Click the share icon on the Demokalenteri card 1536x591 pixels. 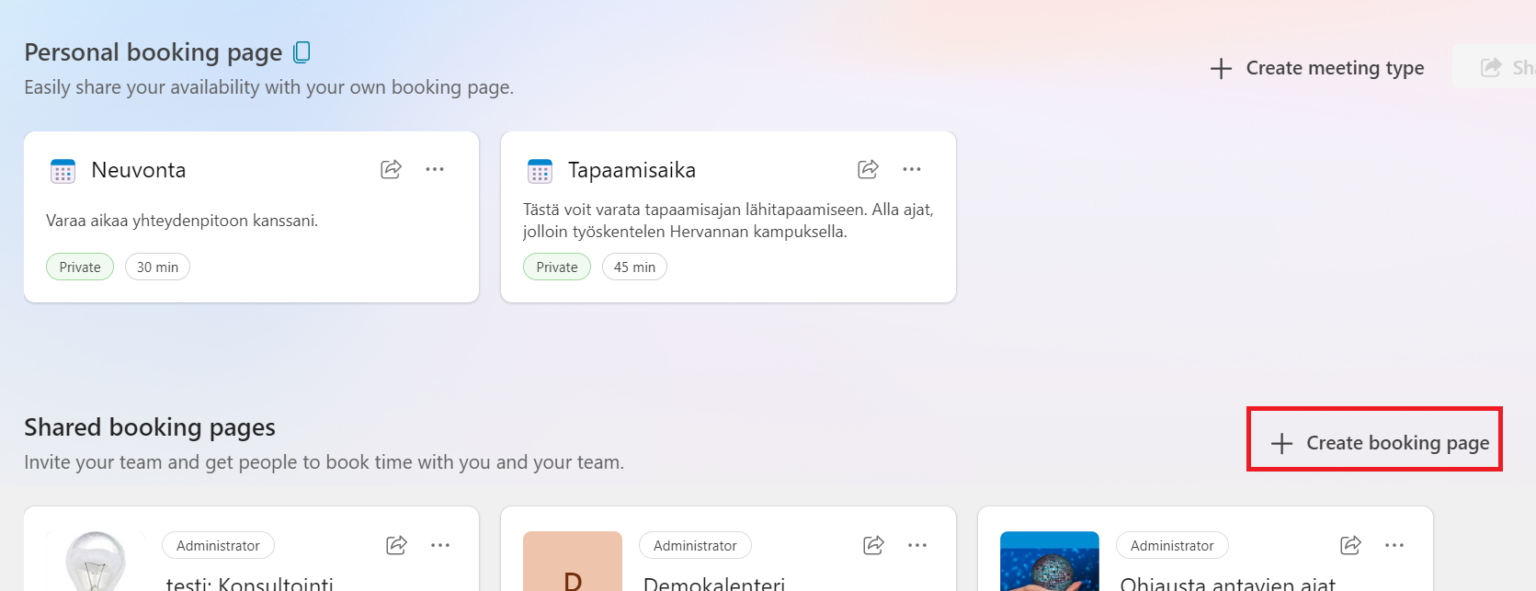[x=872, y=545]
